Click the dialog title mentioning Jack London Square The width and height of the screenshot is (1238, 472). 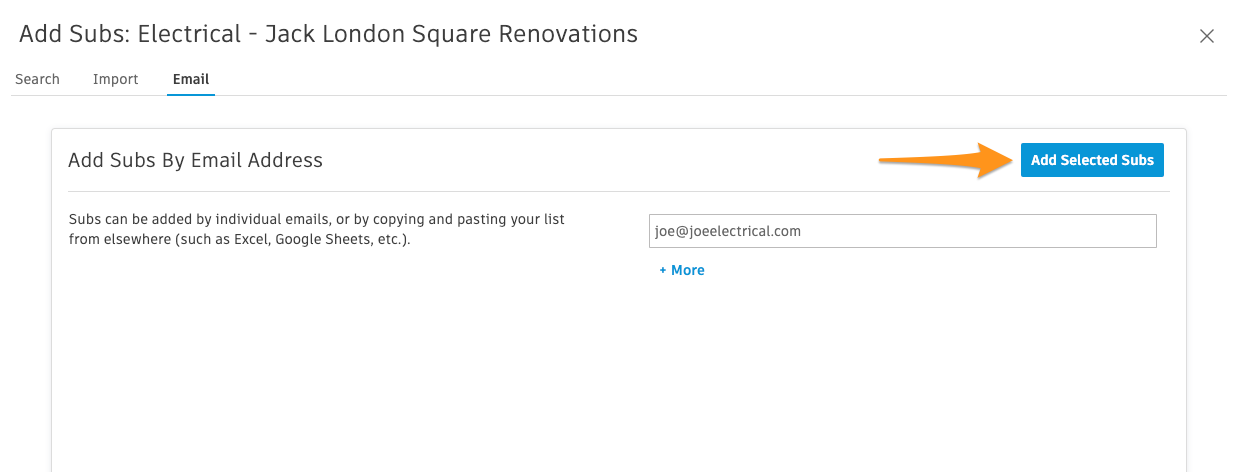(x=329, y=34)
